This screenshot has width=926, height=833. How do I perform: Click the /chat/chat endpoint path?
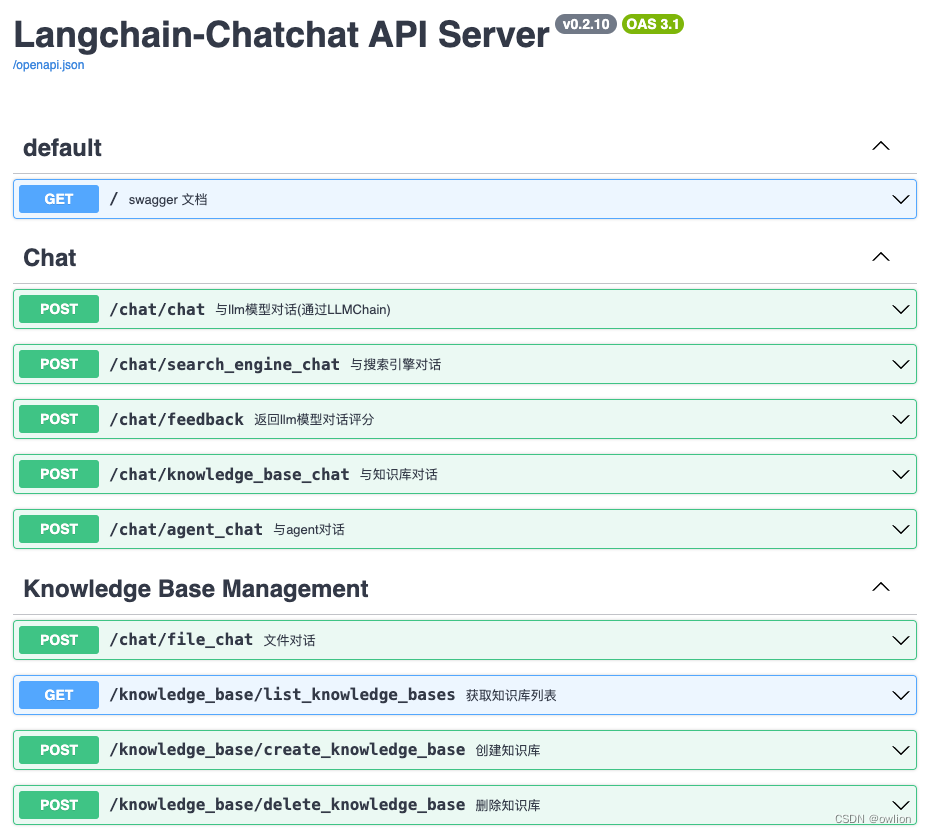[x=157, y=309]
